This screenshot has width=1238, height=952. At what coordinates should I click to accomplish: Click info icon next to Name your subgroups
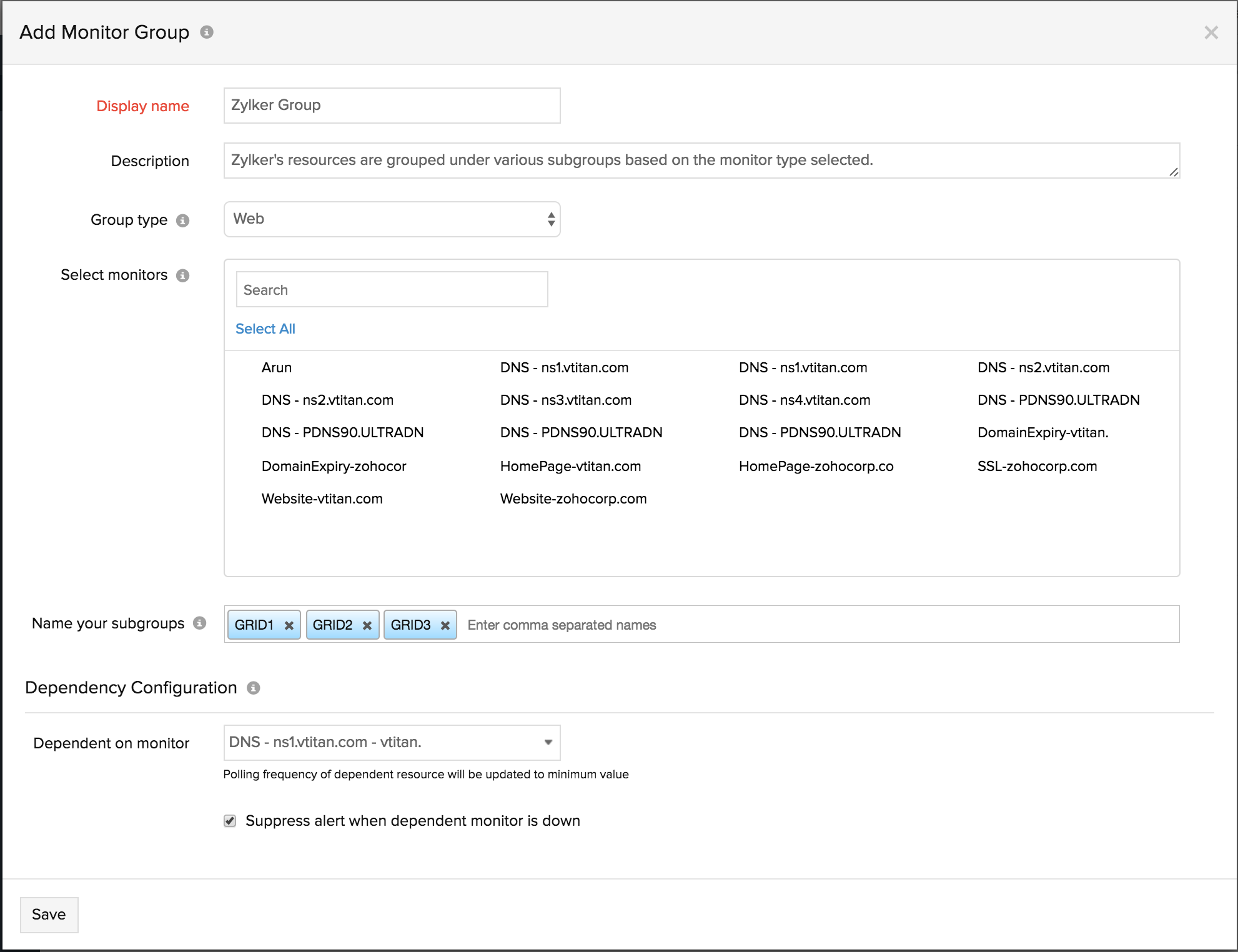point(199,623)
